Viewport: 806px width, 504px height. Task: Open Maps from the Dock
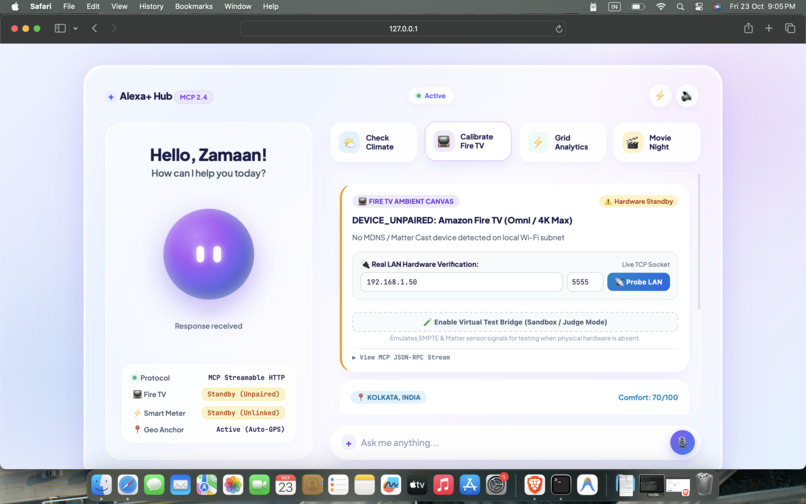click(x=206, y=484)
